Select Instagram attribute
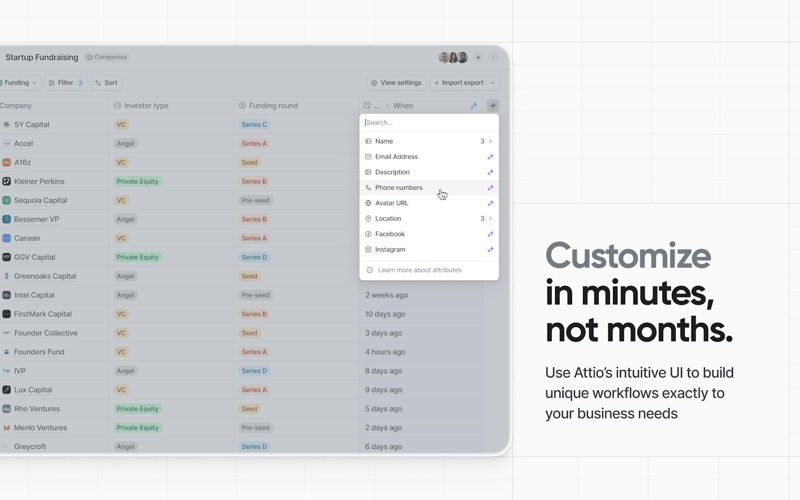This screenshot has width=800, height=500. (x=429, y=249)
